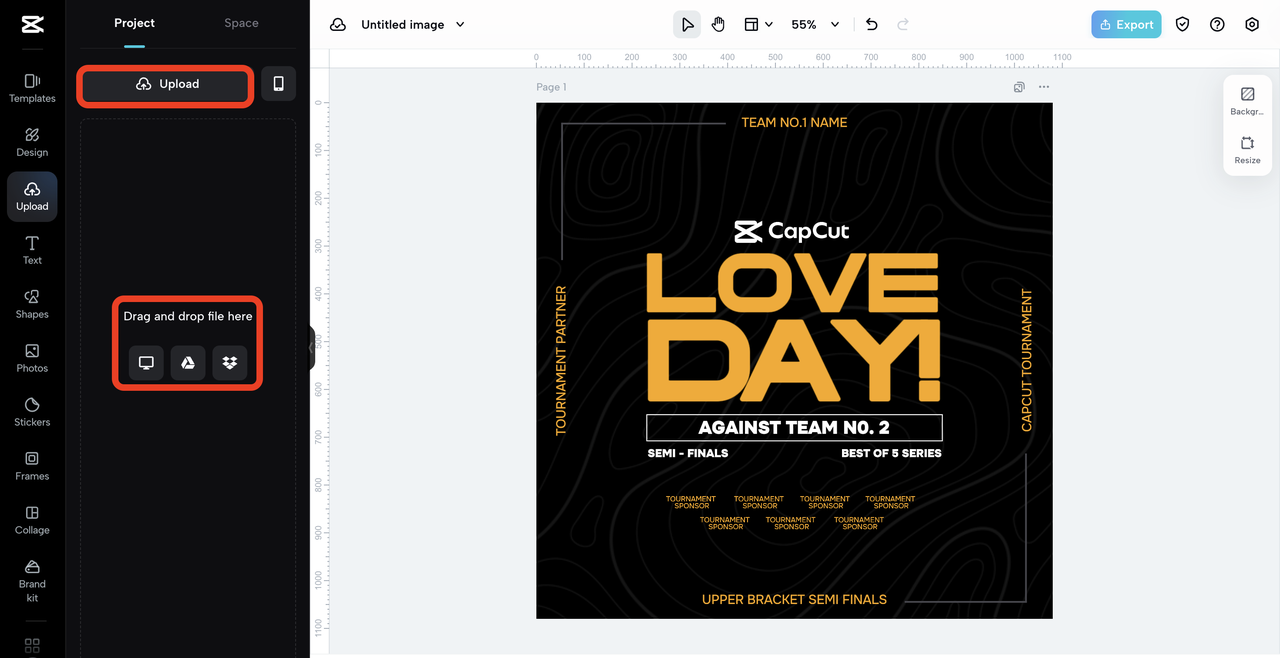The image size is (1280, 658).
Task: Select the BEST OF 5 SERIES text
Action: 891,453
